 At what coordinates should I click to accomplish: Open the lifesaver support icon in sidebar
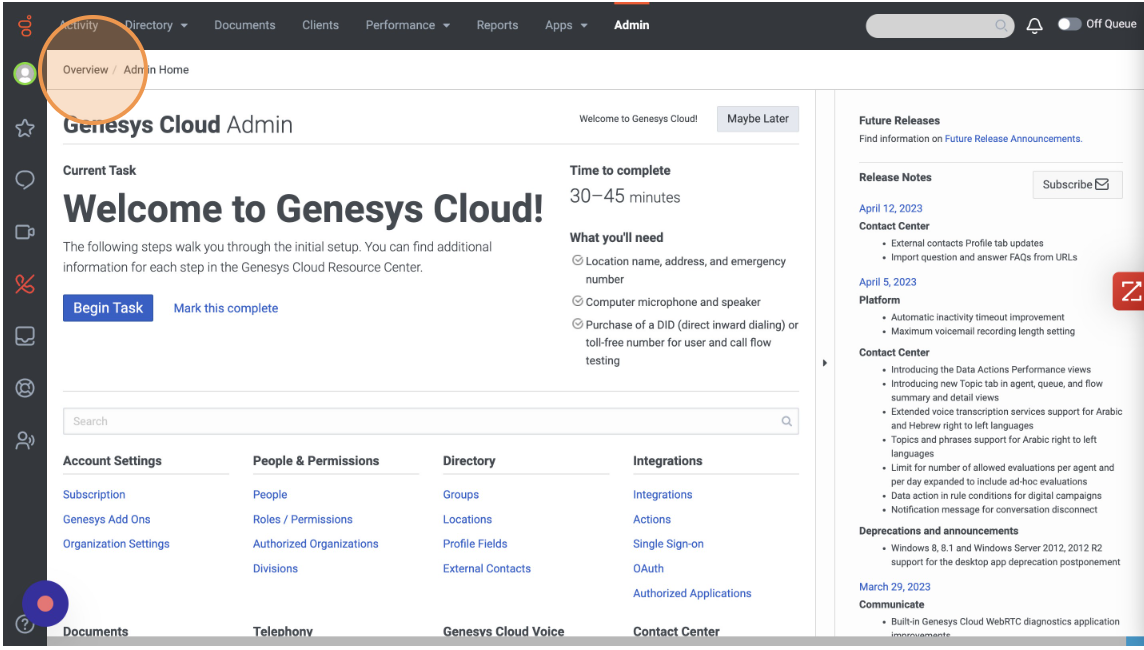click(x=25, y=388)
